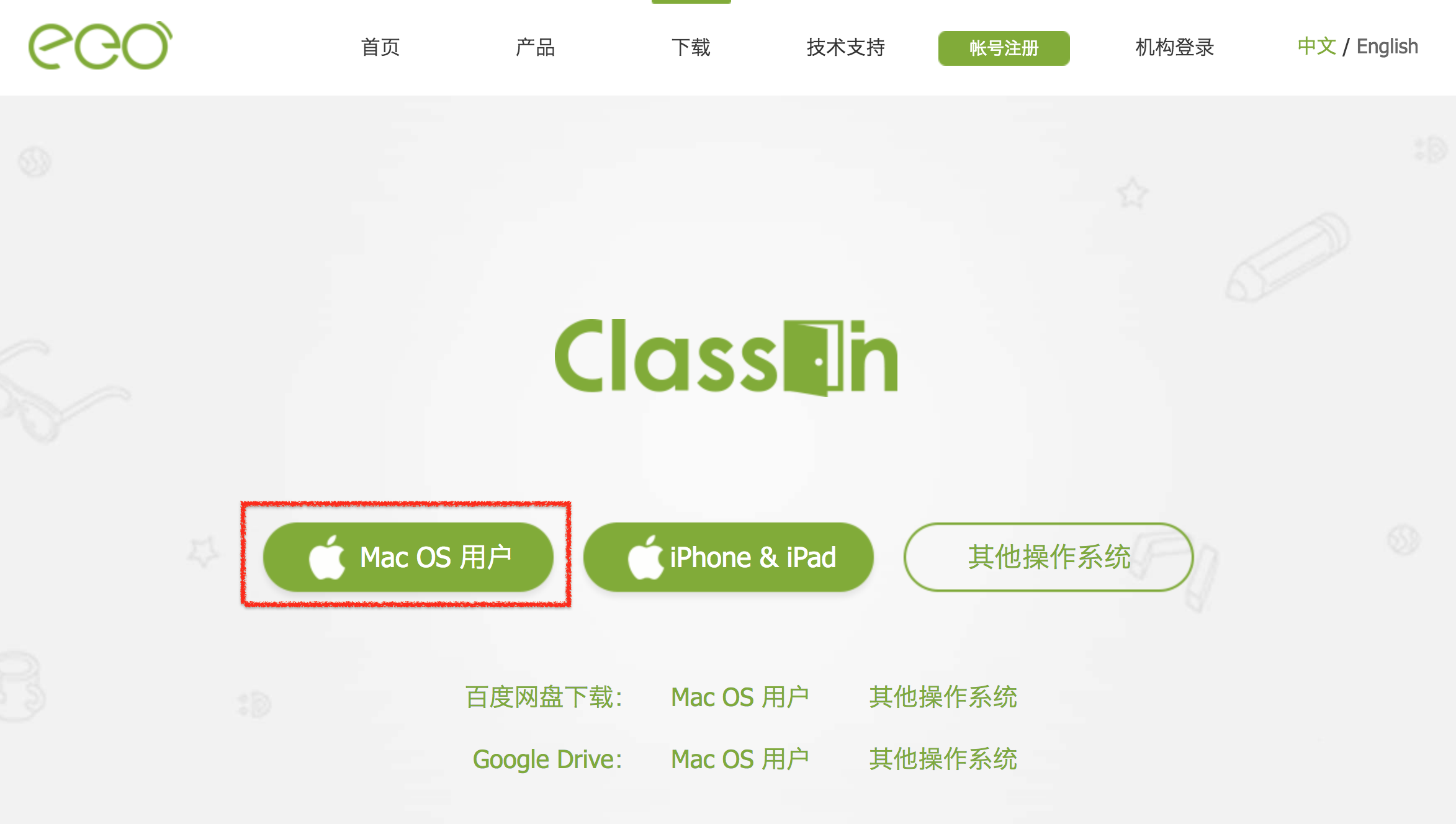Click the ClassIn logo
Image resolution: width=1456 pixels, height=824 pixels.
coord(726,357)
